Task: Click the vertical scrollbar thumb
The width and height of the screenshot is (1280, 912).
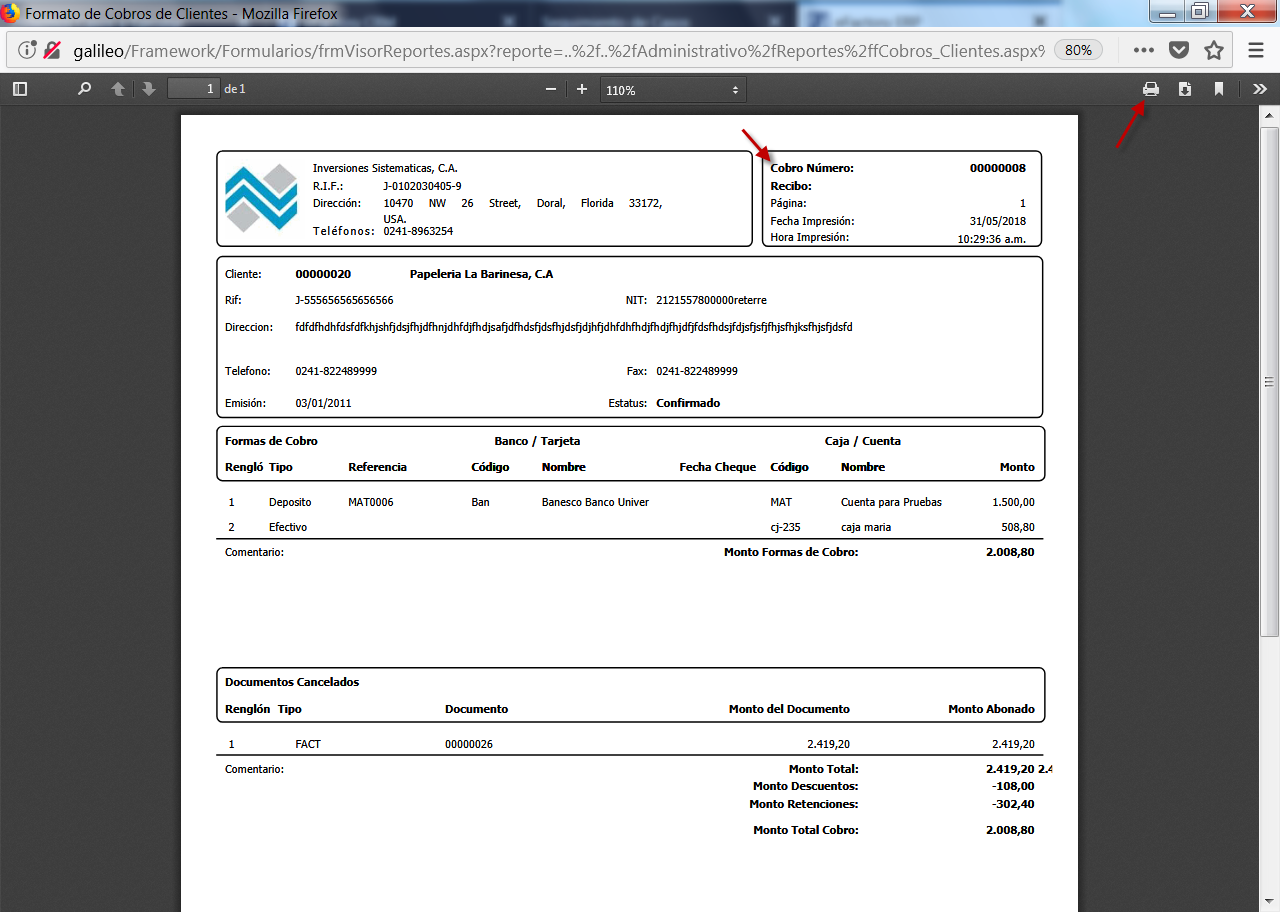Action: [x=1269, y=382]
